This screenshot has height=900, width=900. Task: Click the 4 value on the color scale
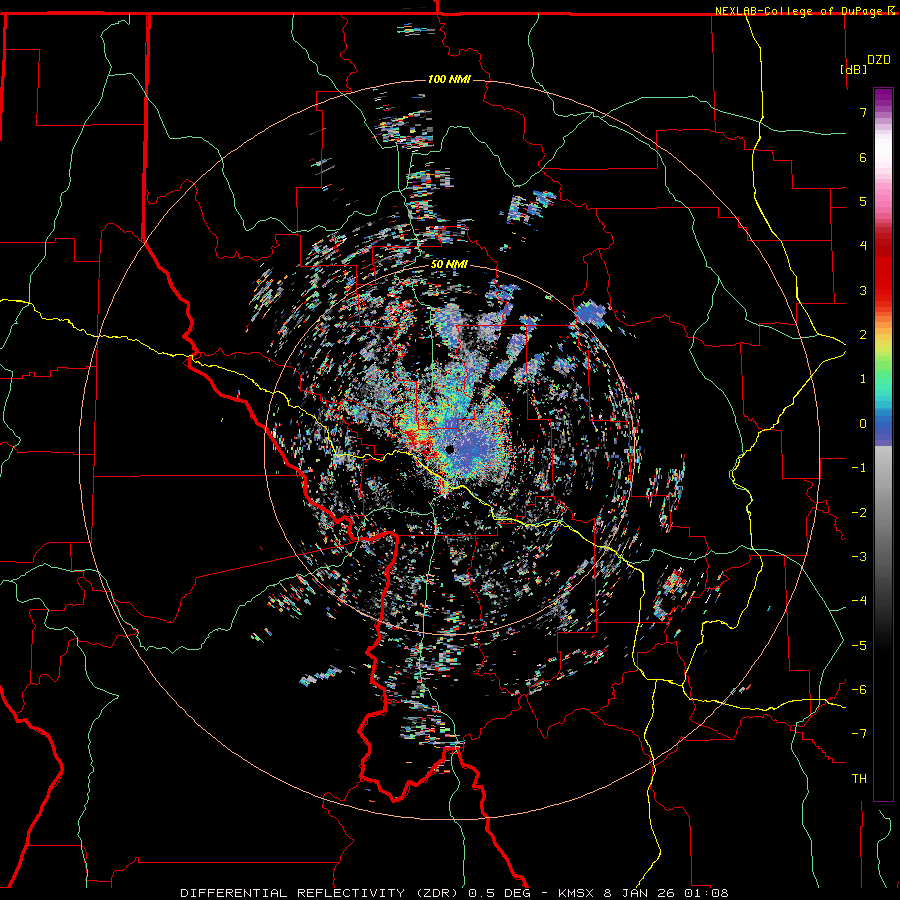[863, 246]
